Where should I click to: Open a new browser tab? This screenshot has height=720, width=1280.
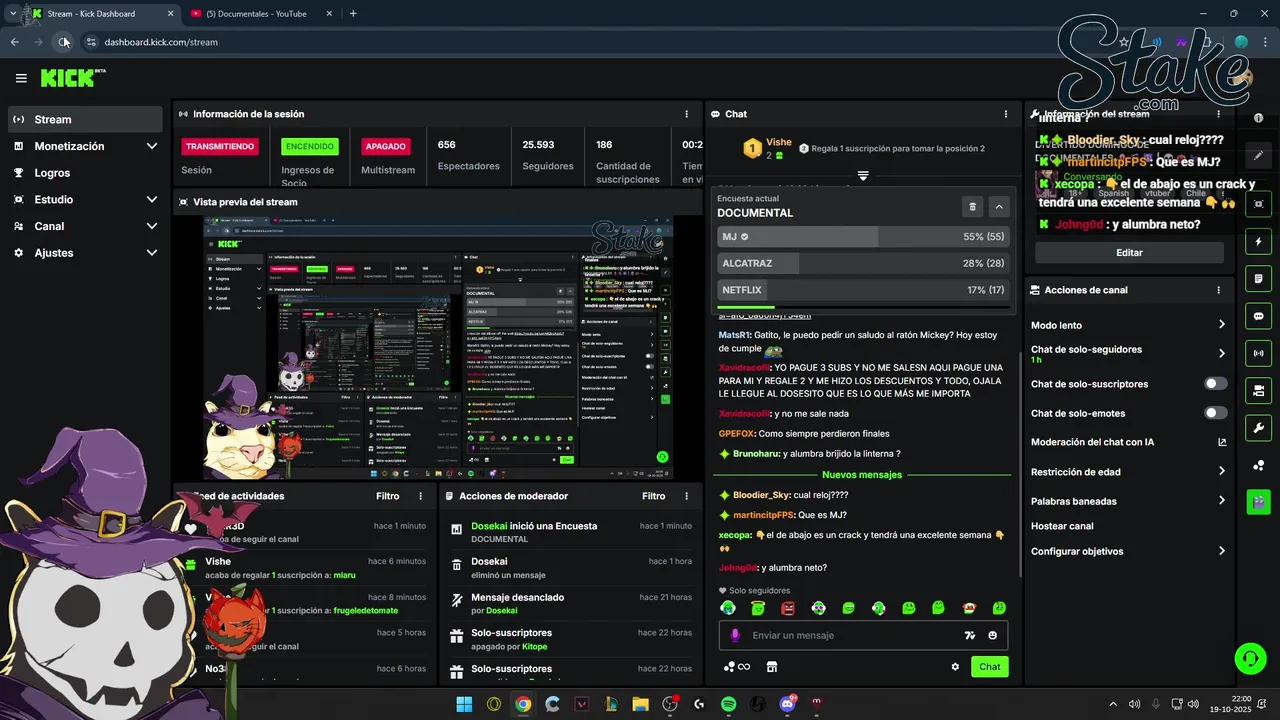click(x=353, y=14)
